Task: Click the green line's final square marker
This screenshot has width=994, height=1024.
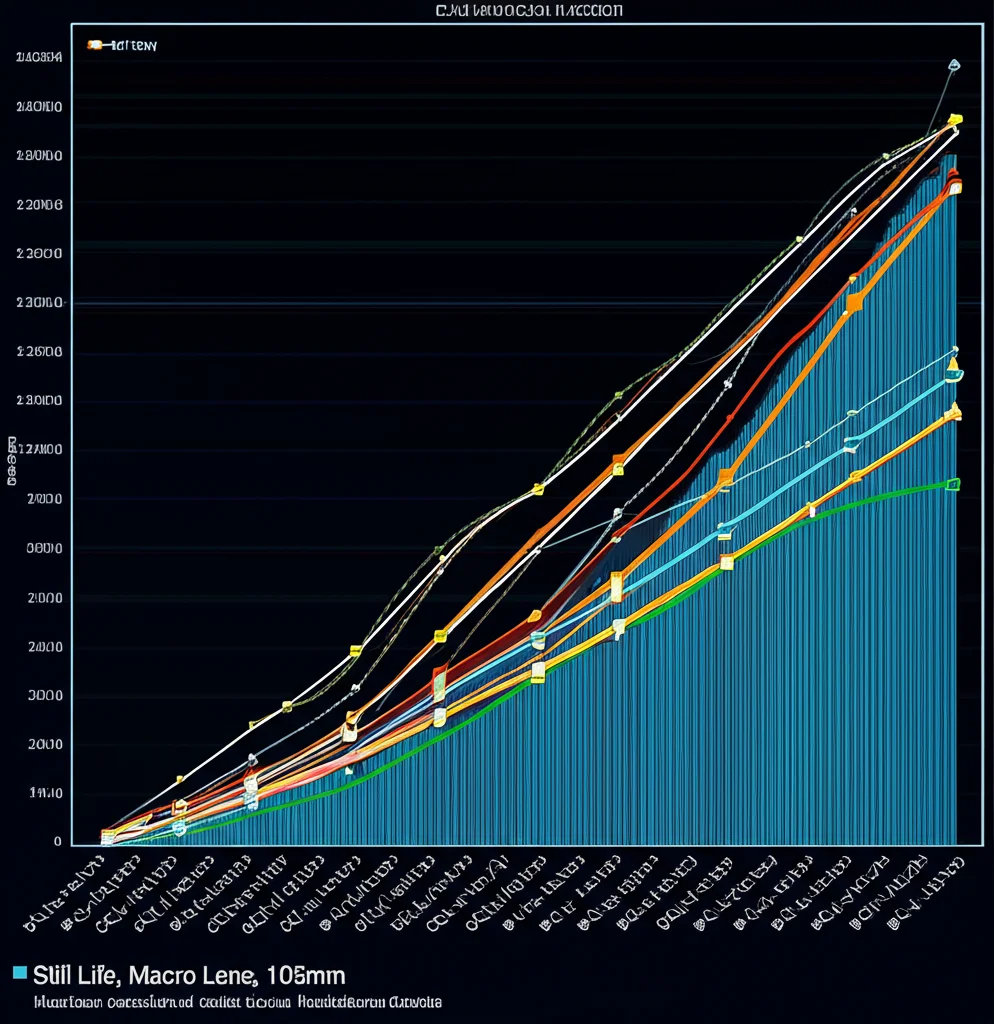Action: pyautogui.click(x=952, y=485)
